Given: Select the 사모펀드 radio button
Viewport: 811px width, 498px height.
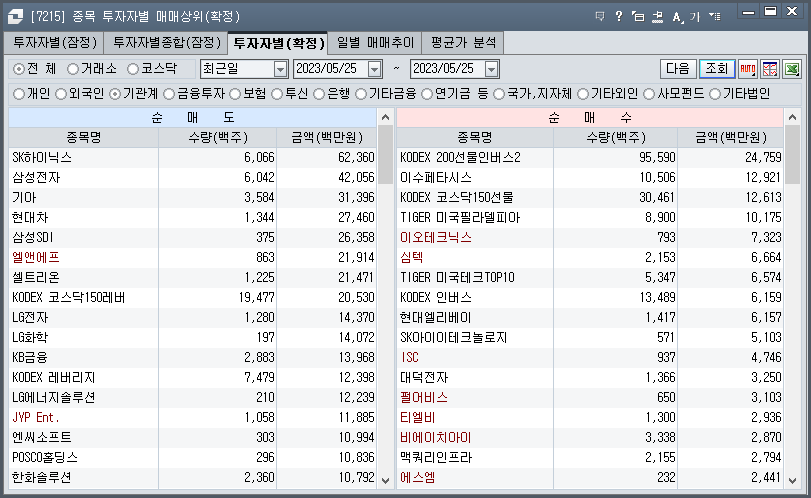Looking at the screenshot, I should click(x=649, y=94).
